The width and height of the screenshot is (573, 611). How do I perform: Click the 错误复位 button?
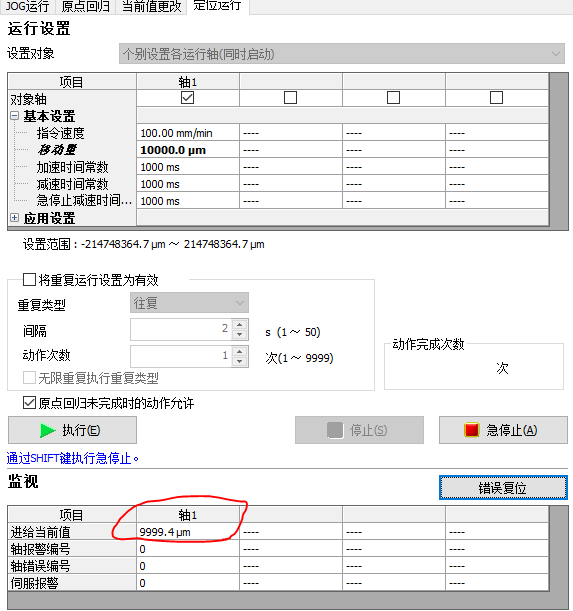pos(503,487)
